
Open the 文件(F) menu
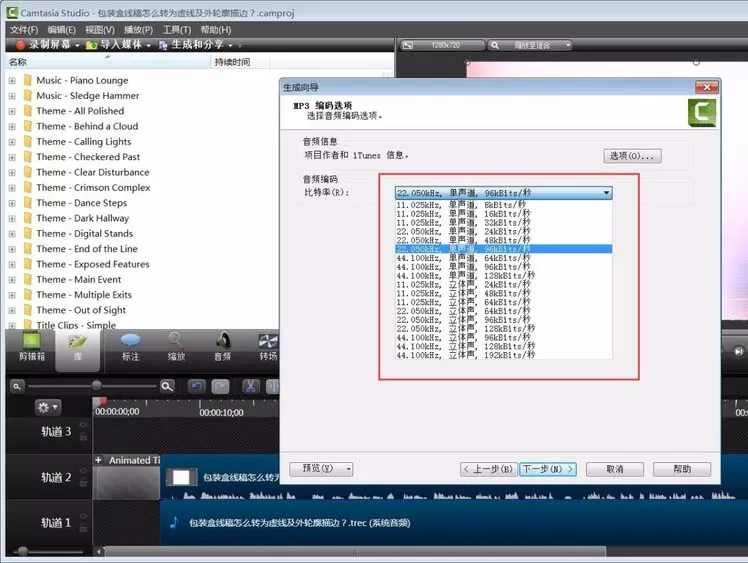click(24, 30)
